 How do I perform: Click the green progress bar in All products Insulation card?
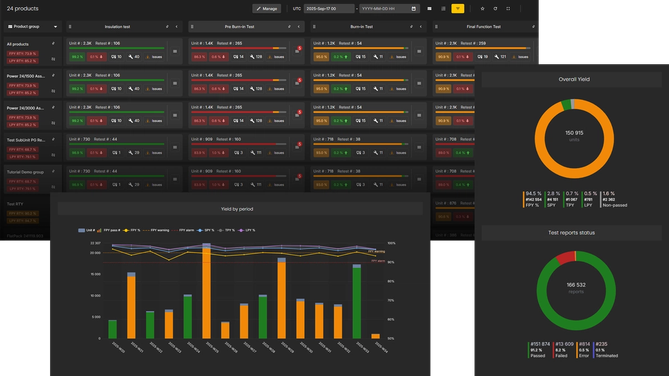pos(116,48)
